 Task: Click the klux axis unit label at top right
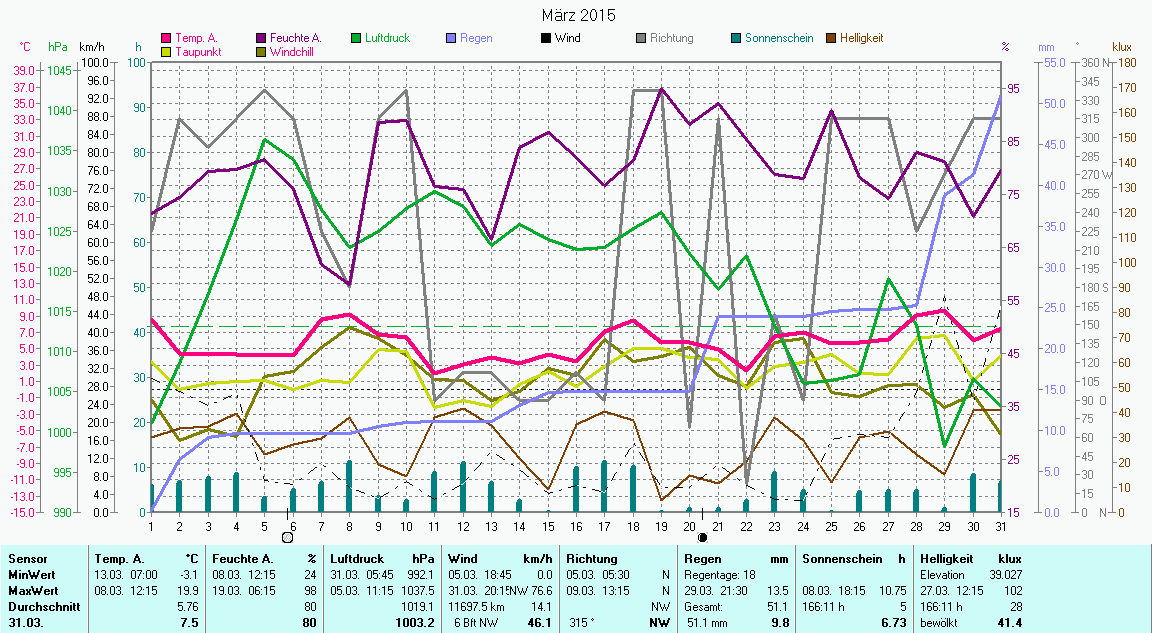tap(1122, 47)
